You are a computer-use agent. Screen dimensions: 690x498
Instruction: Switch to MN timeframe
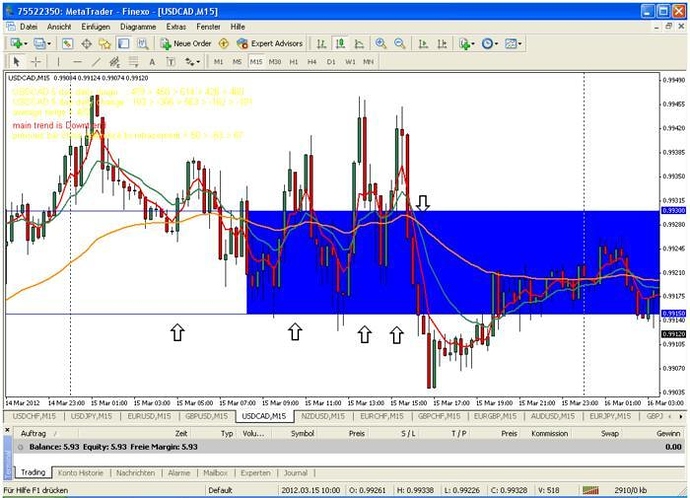tap(368, 62)
